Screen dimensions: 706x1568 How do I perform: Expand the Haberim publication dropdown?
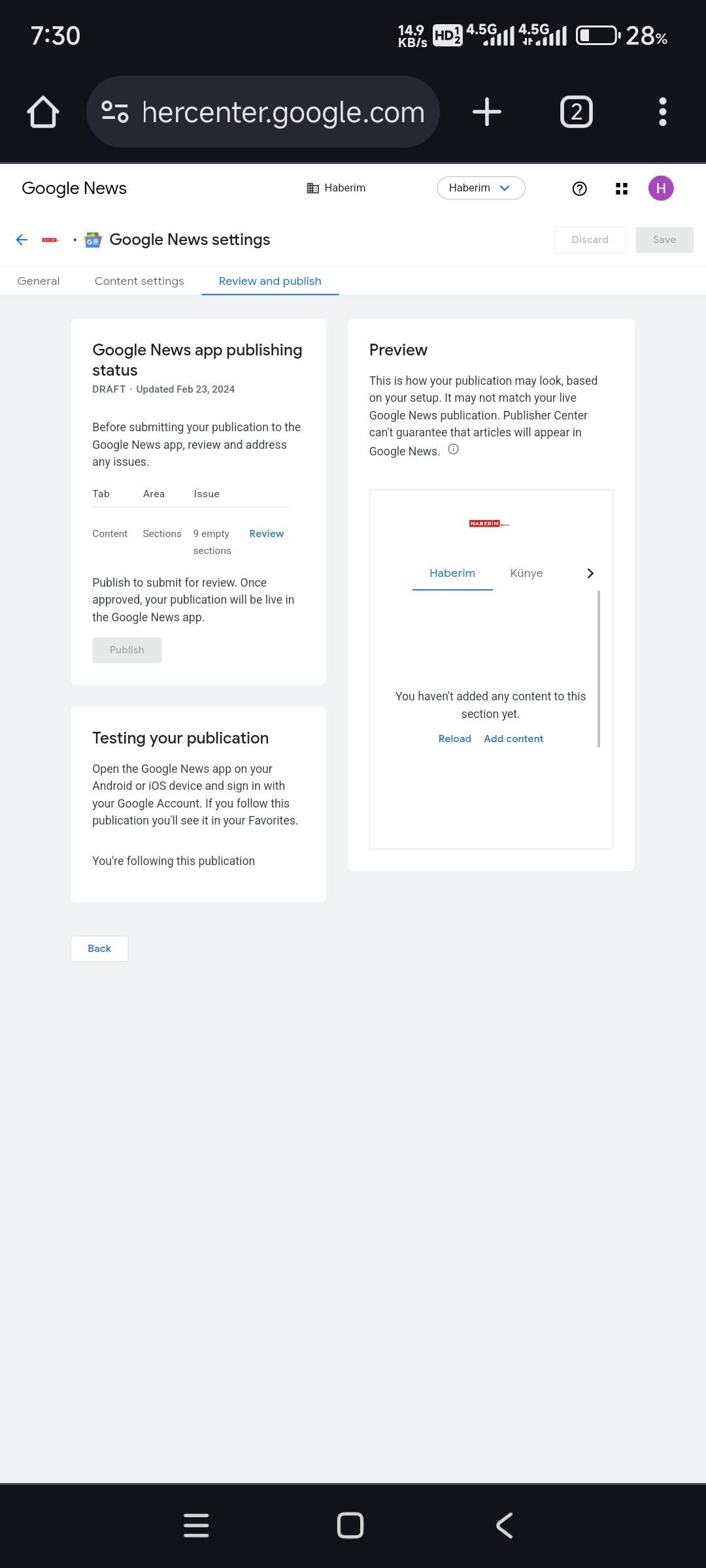(x=481, y=188)
